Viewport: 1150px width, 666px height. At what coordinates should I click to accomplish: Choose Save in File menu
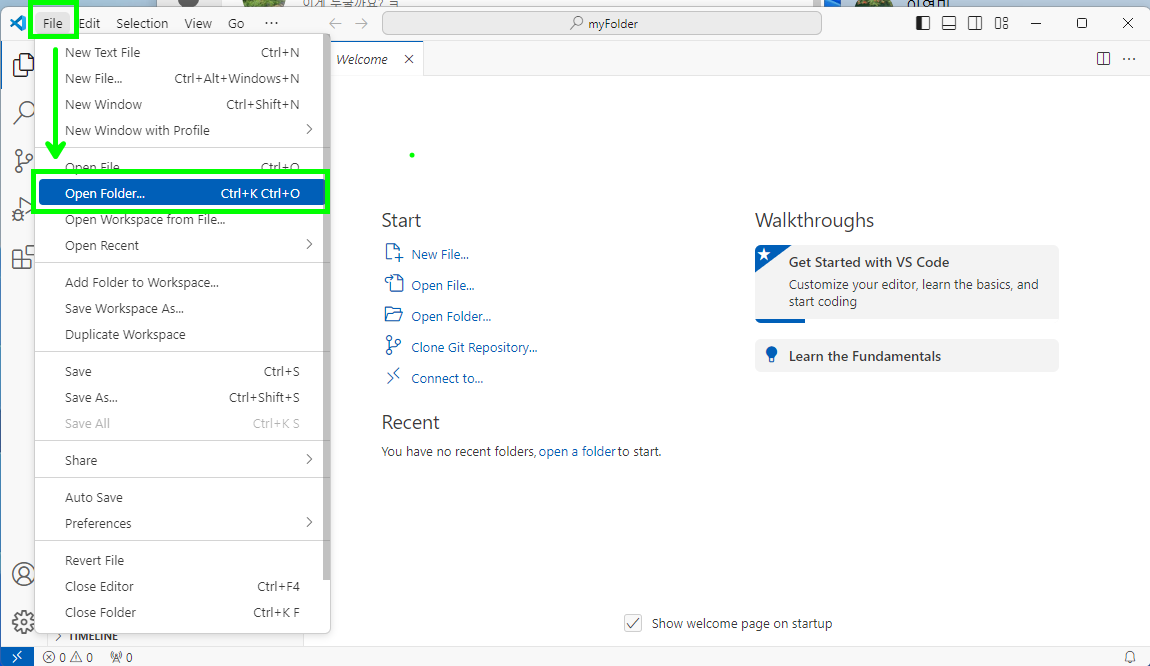point(180,372)
